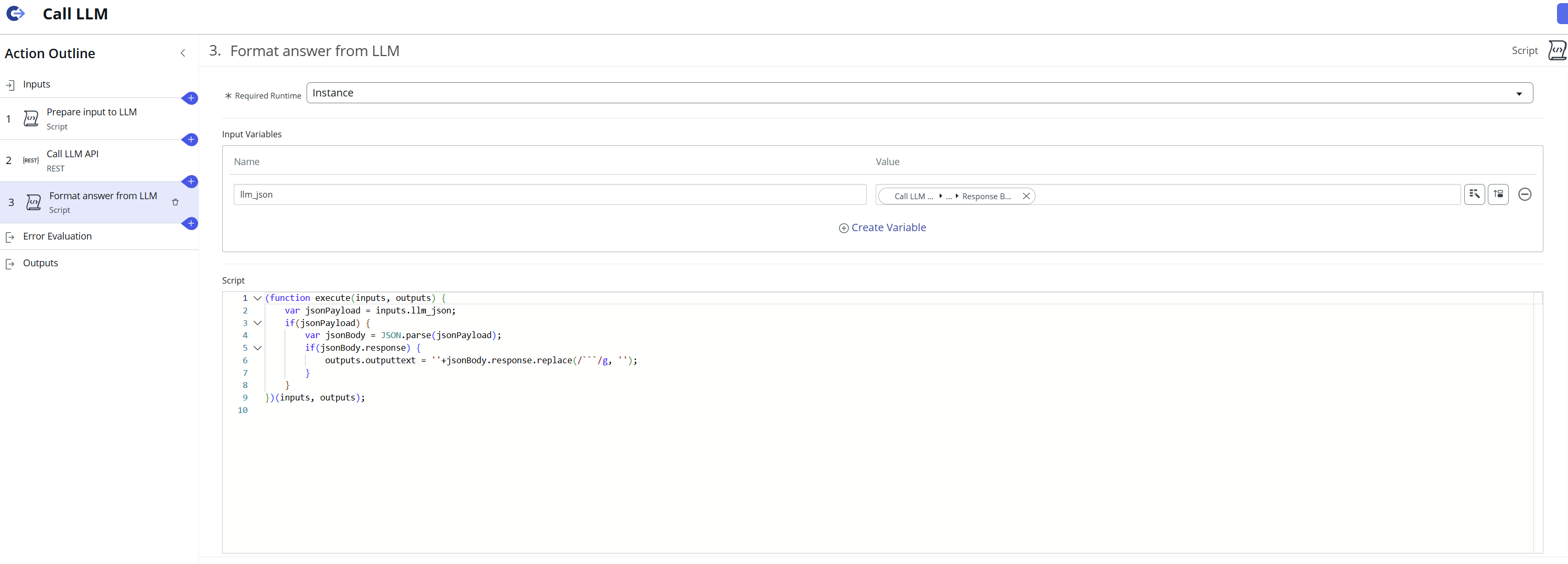Open the Required Runtime dropdown
Viewport: 1568px width, 564px height.
point(919,93)
